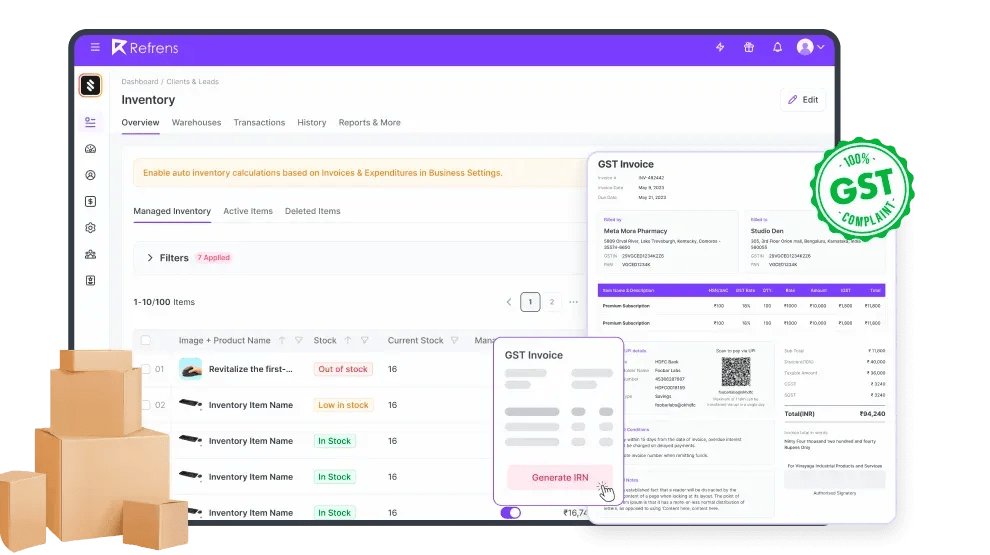Open the contacts person sidebar icon
This screenshot has height=555, width=990.
click(x=90, y=176)
